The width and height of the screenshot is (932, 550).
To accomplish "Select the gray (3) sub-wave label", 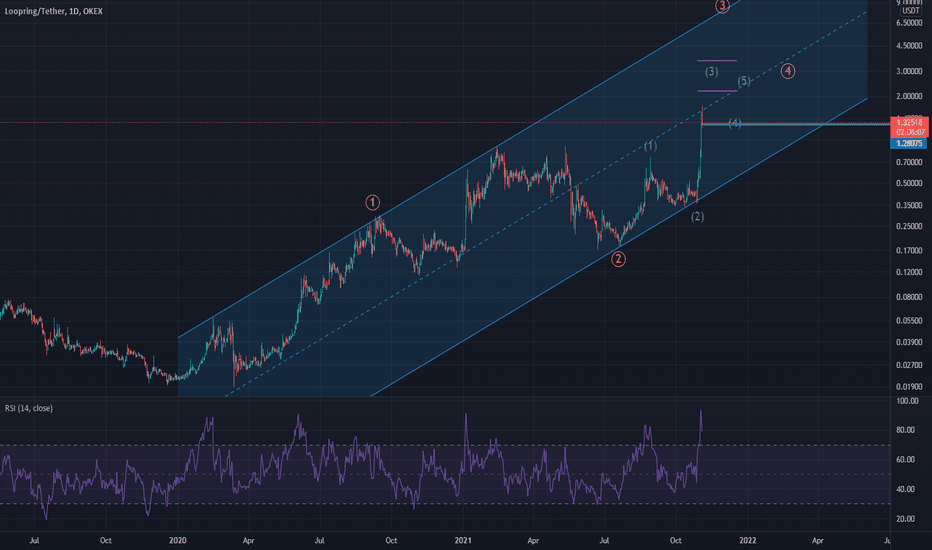I will click(x=711, y=71).
